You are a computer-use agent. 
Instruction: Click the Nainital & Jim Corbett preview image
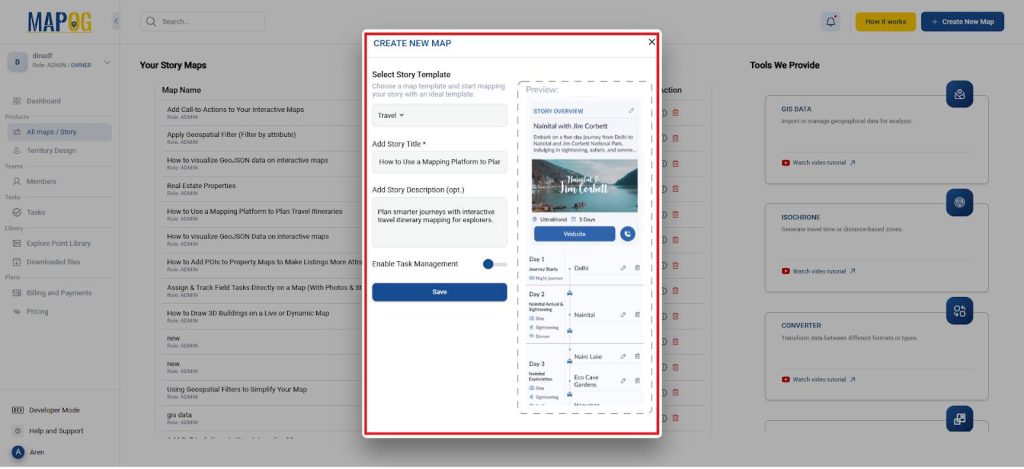[584, 186]
